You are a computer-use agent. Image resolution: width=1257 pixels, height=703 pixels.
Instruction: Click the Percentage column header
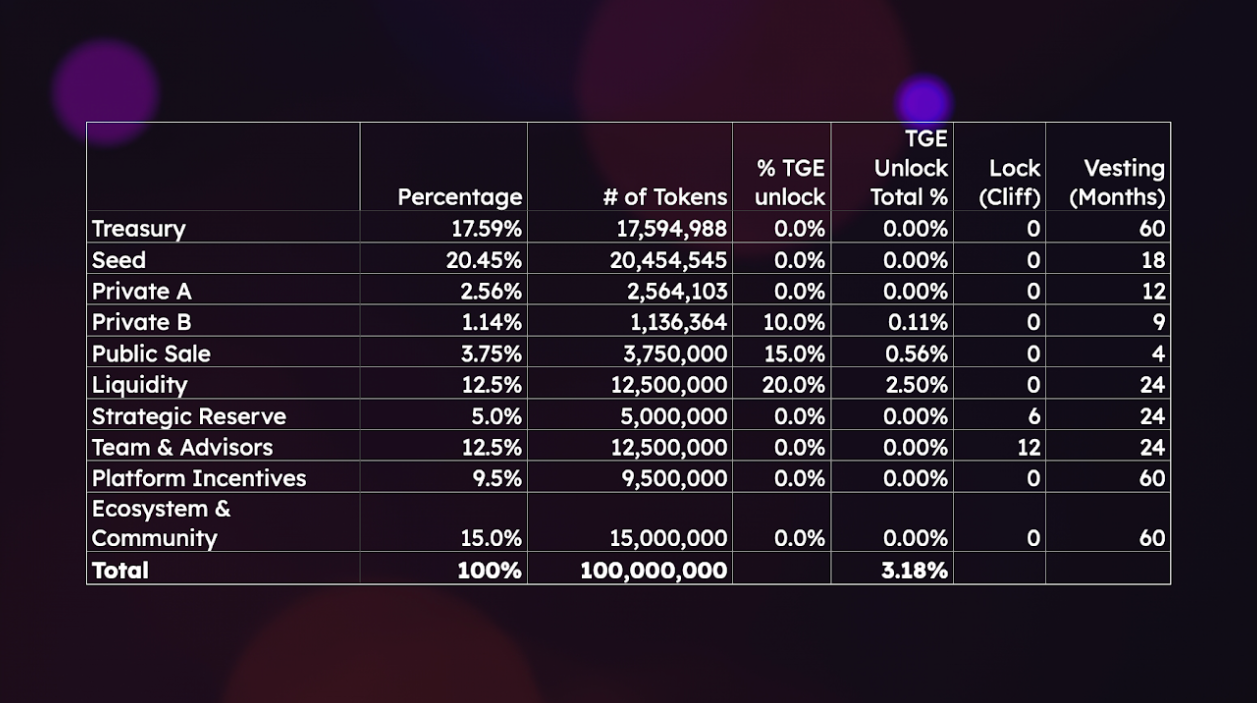[x=459, y=197]
